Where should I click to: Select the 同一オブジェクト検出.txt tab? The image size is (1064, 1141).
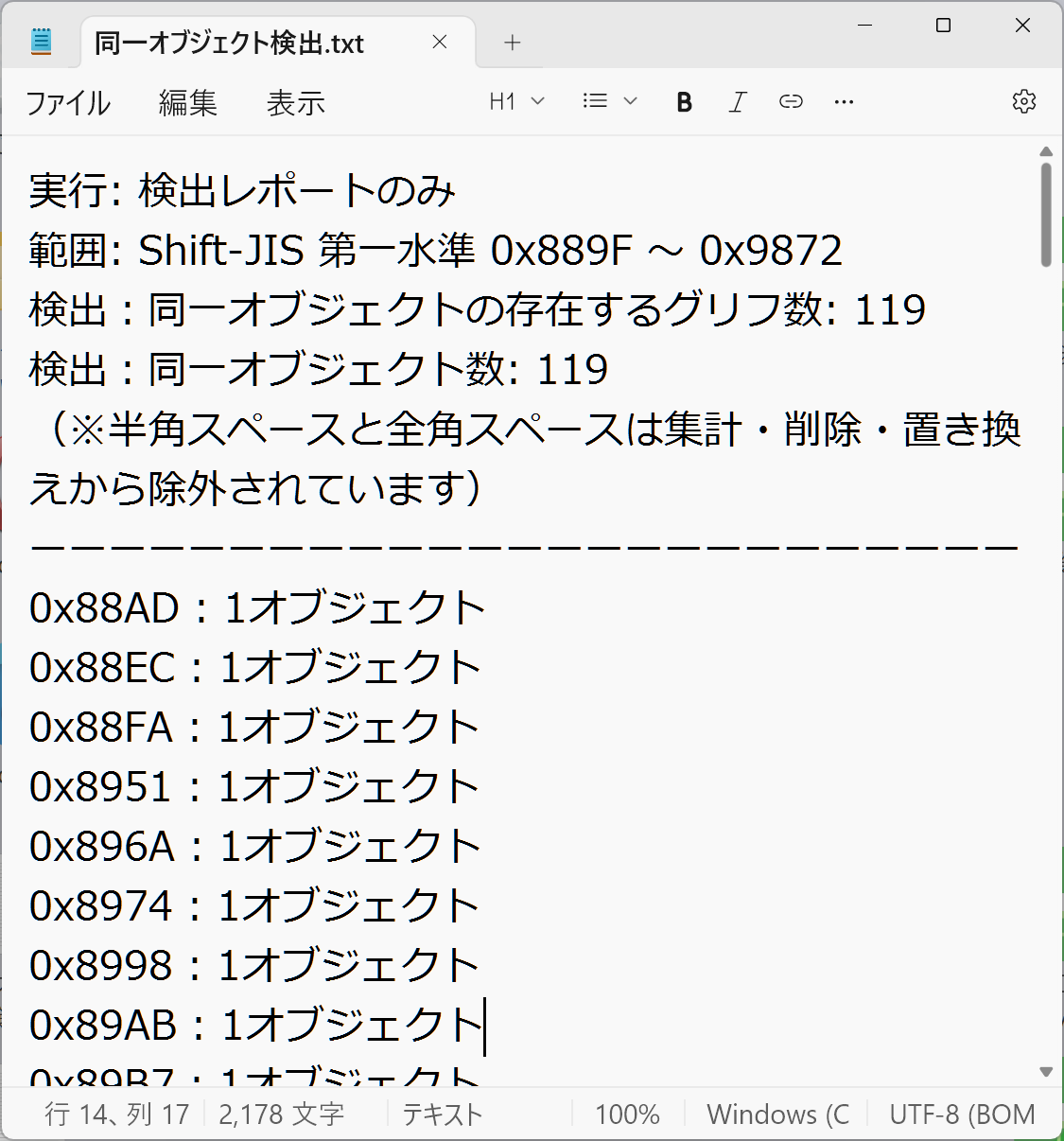[229, 44]
